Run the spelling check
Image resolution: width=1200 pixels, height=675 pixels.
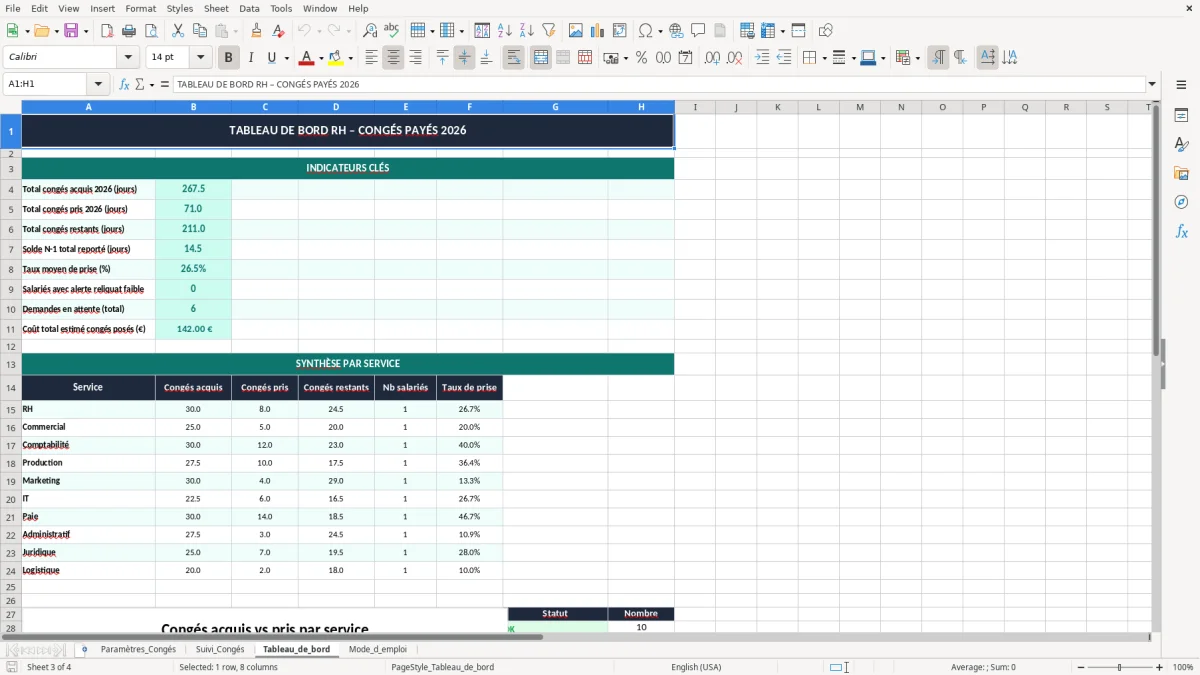(x=392, y=31)
